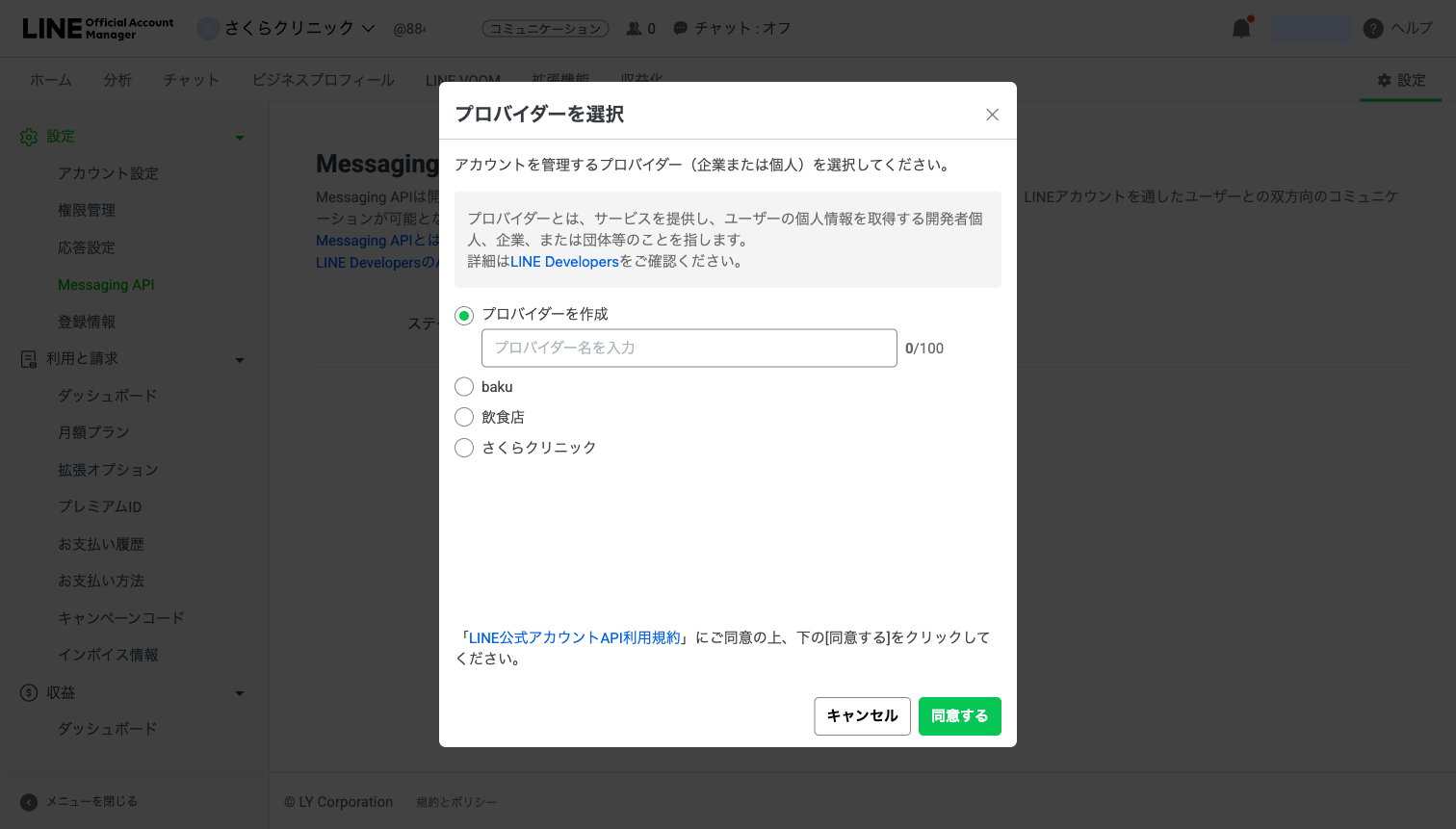Open Messaging API in sidebar

[106, 285]
